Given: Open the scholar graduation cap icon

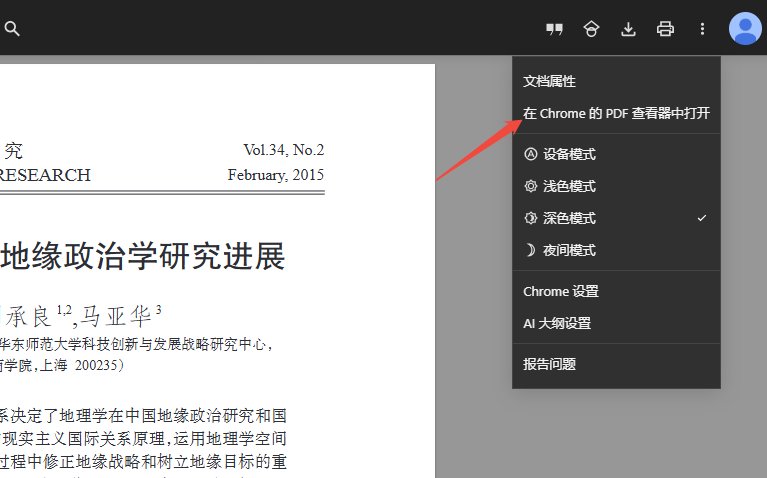Looking at the screenshot, I should click(591, 29).
